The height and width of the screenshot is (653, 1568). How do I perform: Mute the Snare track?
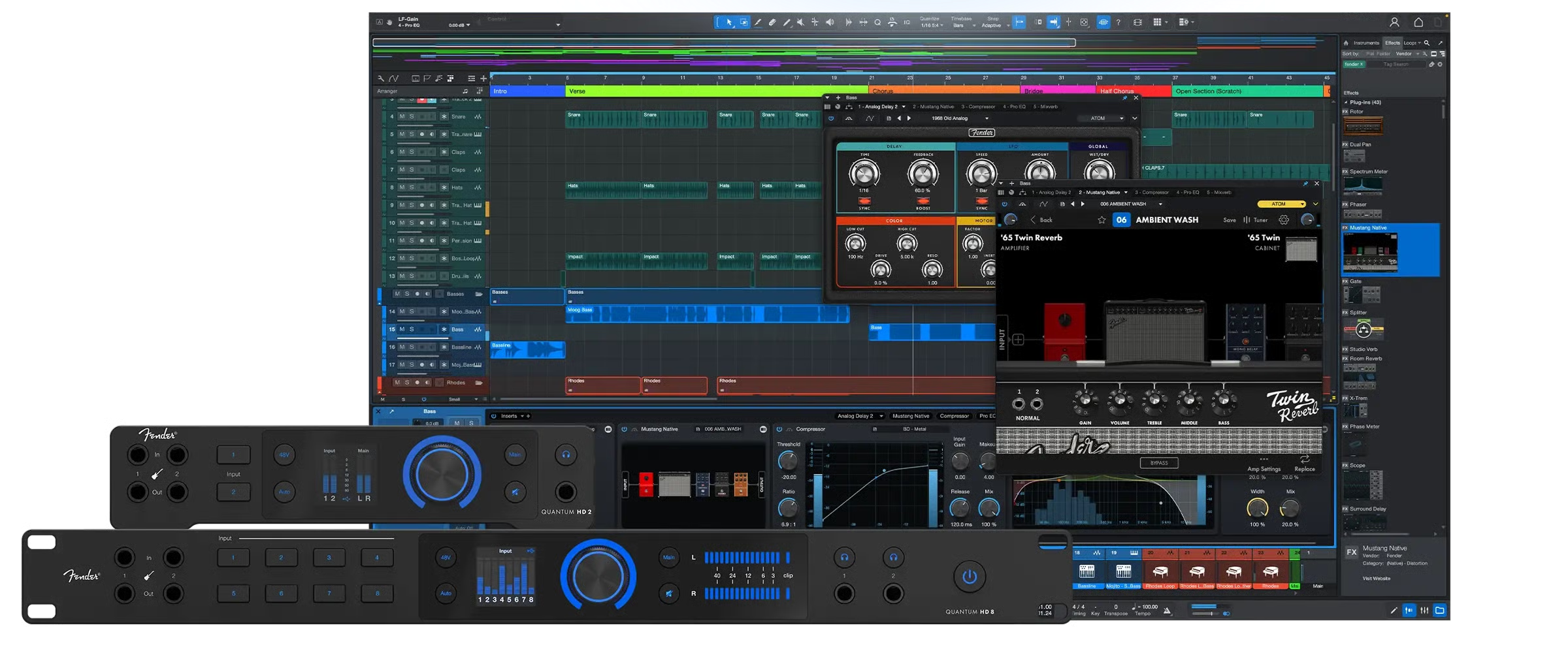tap(402, 117)
